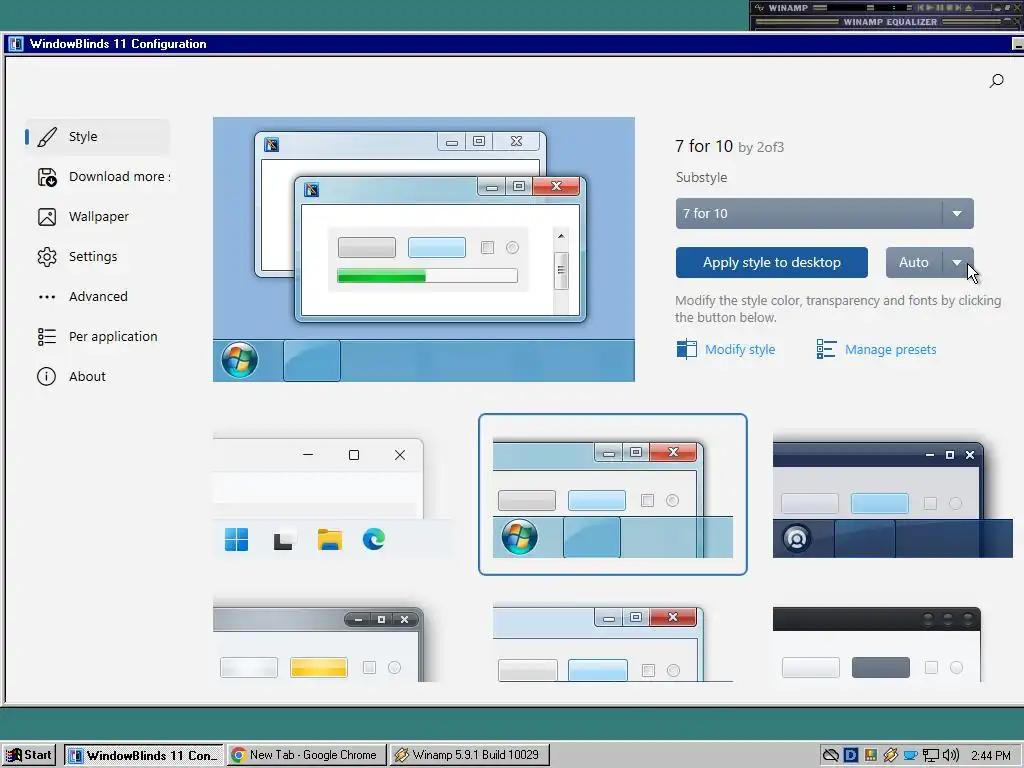Click the large 7 for 10 style preview
This screenshot has height=768, width=1024.
tap(424, 249)
